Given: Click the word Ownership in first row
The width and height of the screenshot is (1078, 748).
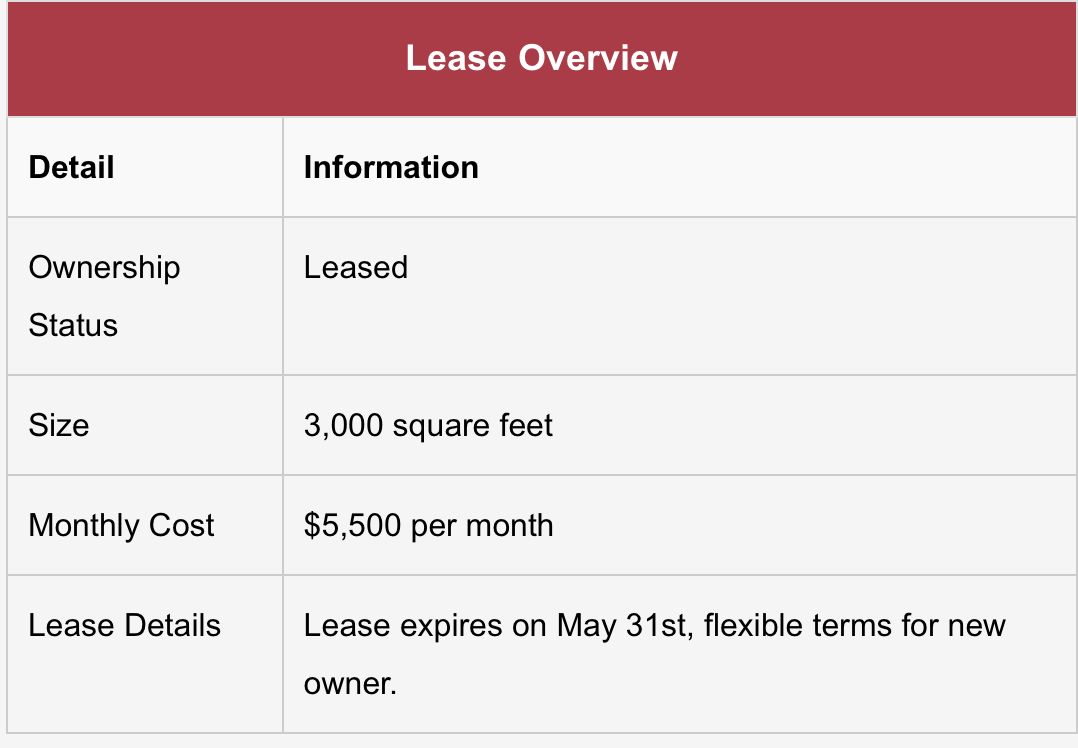Looking at the screenshot, I should pos(104,268).
